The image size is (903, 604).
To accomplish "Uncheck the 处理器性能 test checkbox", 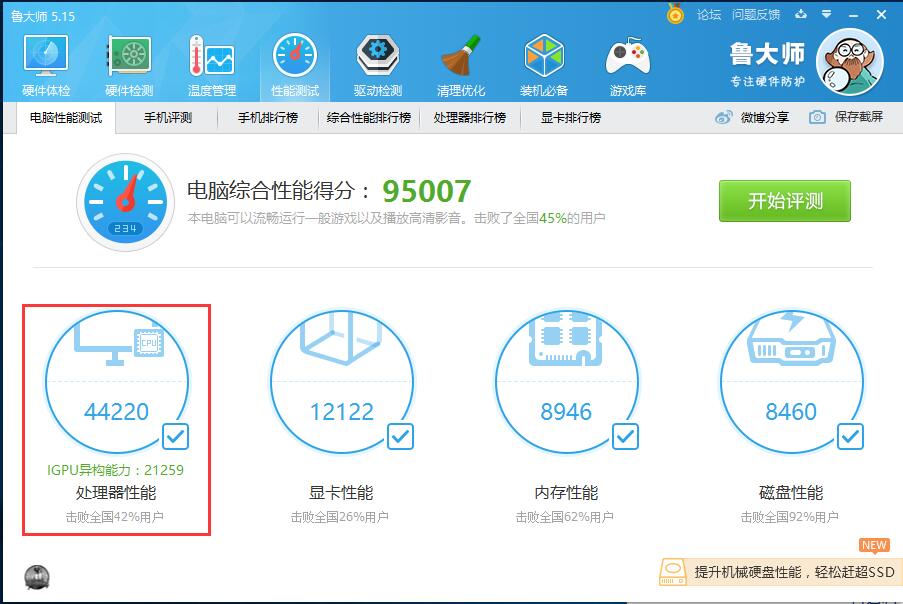I will (175, 436).
